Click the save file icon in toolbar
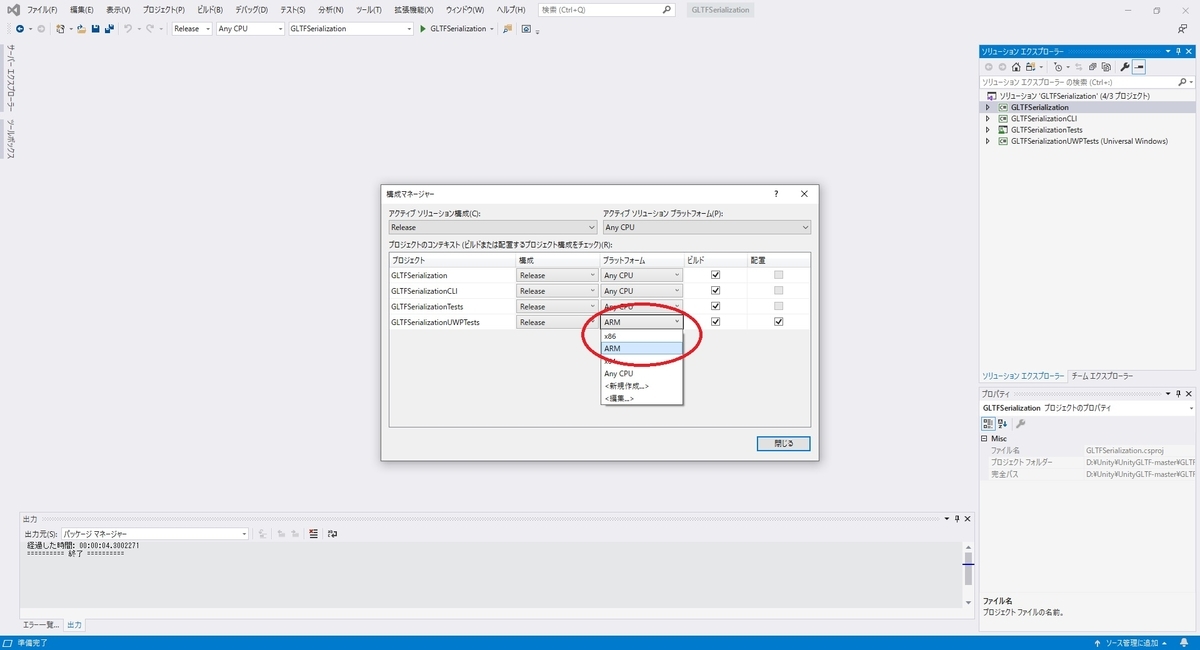1200x650 pixels. coord(95,28)
